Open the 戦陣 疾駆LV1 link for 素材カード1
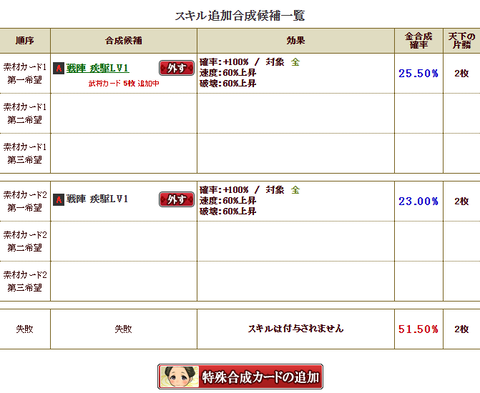The width and height of the screenshot is (480, 393). pos(97,68)
